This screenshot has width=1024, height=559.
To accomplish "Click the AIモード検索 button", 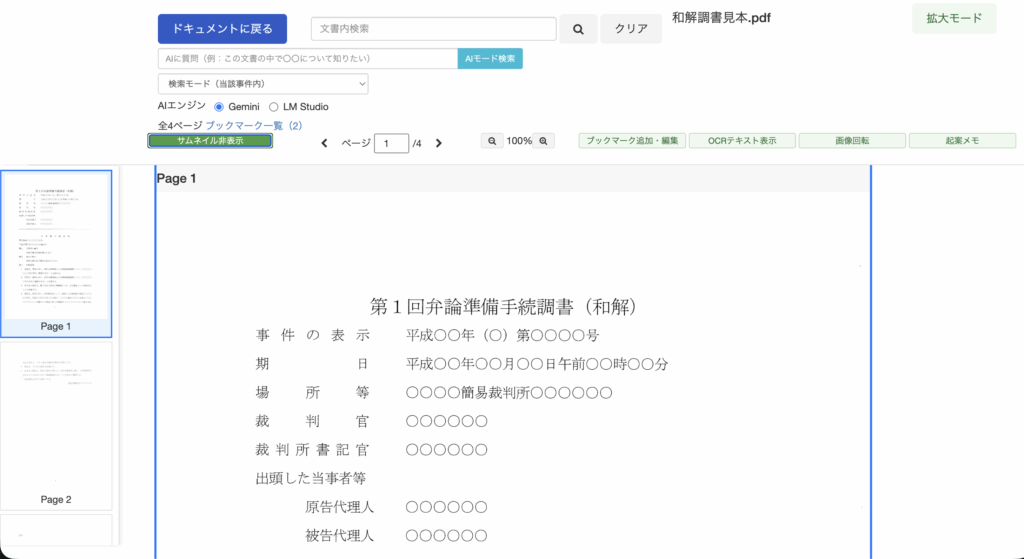I will pos(490,59).
